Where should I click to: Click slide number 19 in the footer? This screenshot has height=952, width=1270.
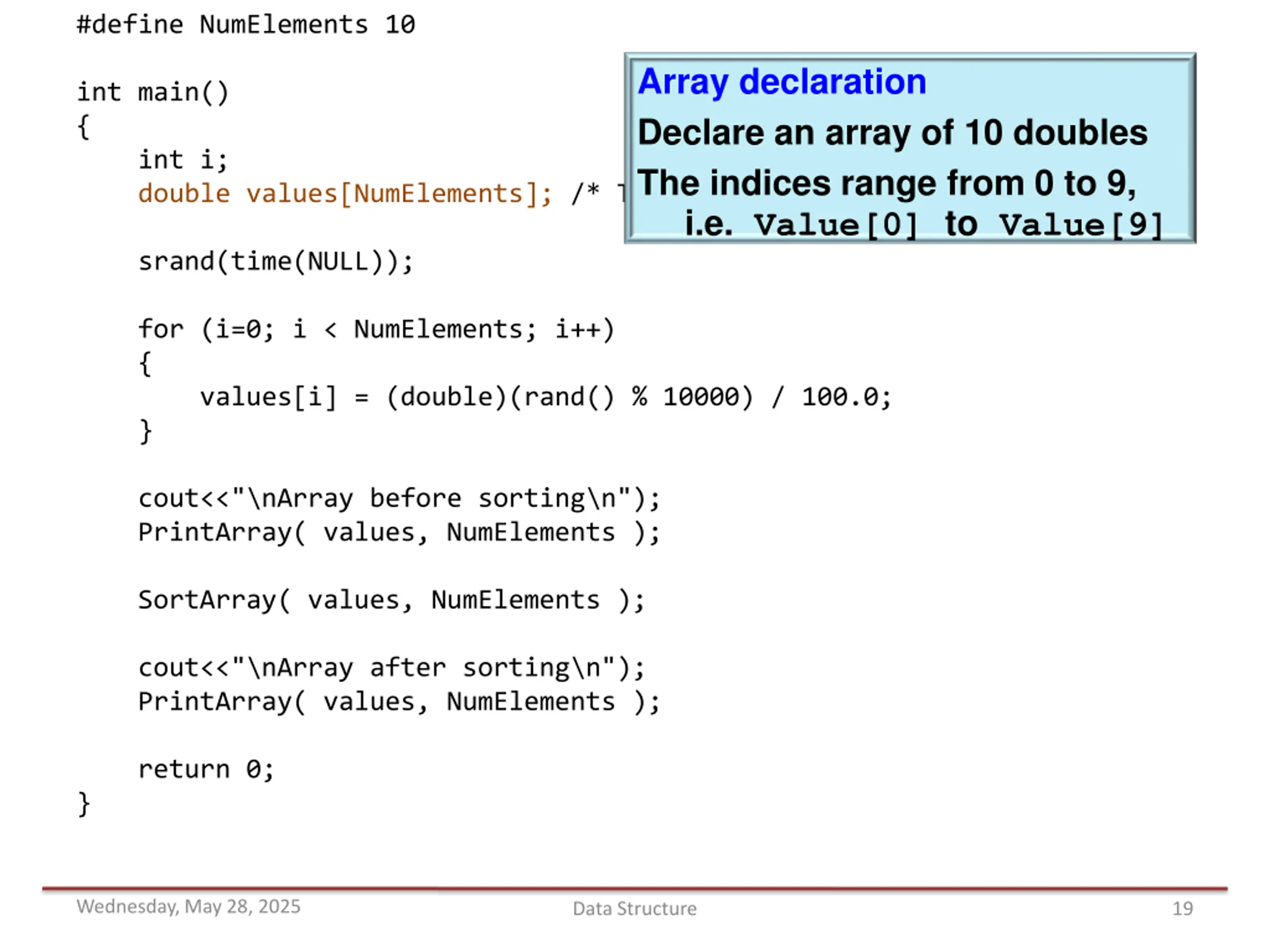1182,908
